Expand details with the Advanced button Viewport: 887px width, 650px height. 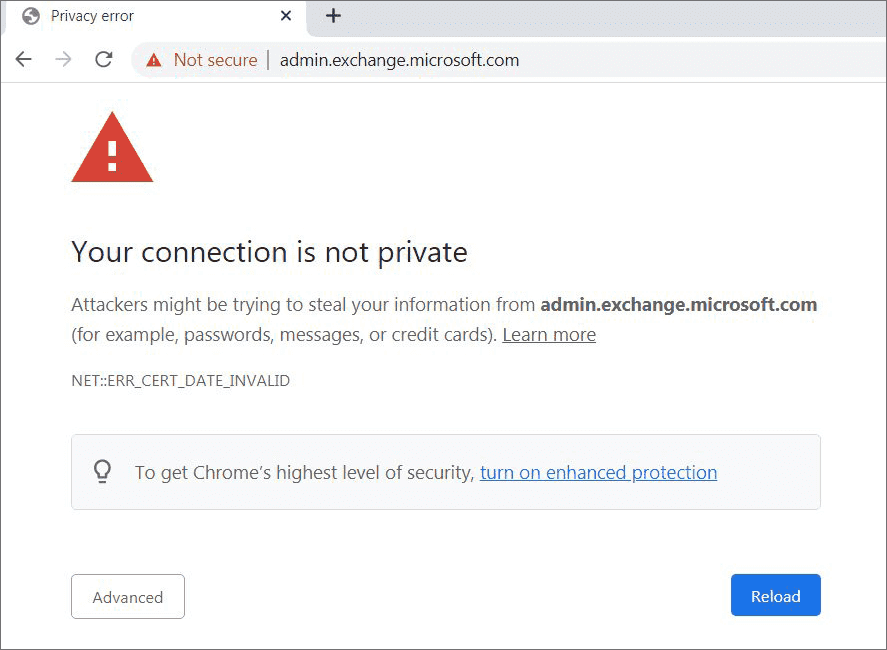click(128, 597)
